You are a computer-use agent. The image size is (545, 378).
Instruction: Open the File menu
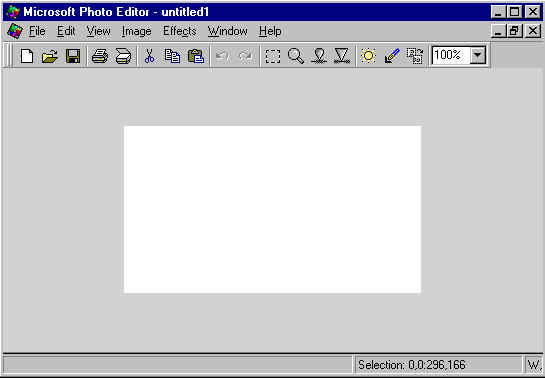37,31
